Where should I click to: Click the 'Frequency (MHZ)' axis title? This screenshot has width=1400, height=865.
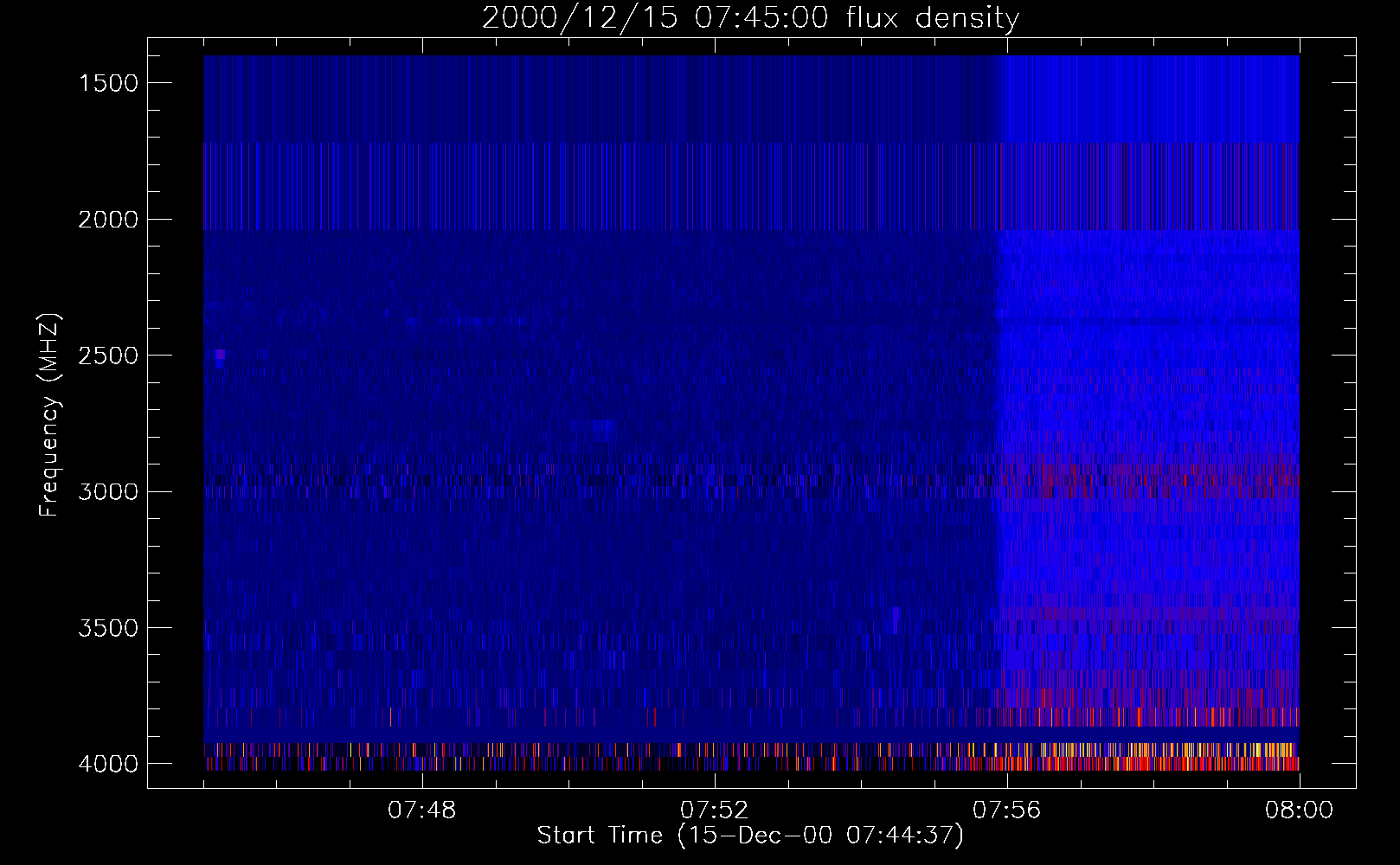(50, 414)
